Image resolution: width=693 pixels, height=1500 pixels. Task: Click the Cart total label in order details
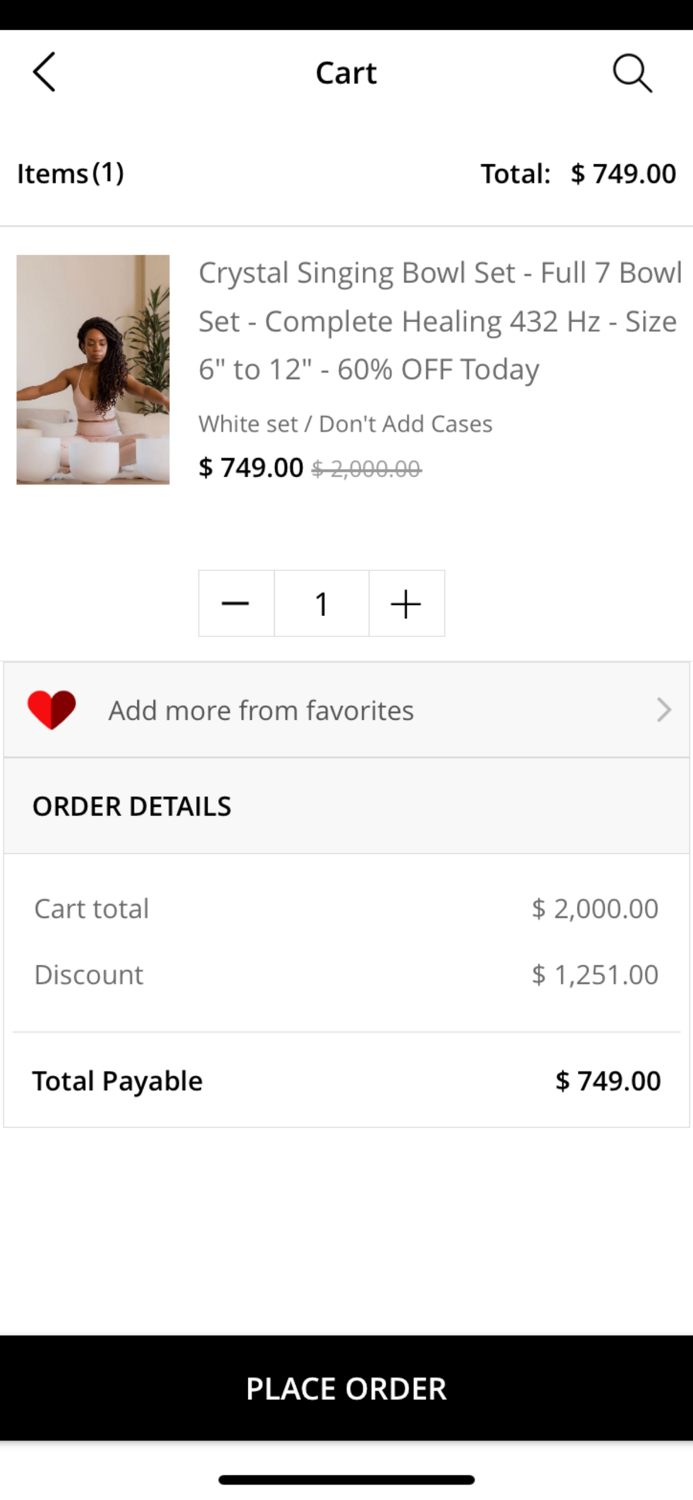click(91, 909)
